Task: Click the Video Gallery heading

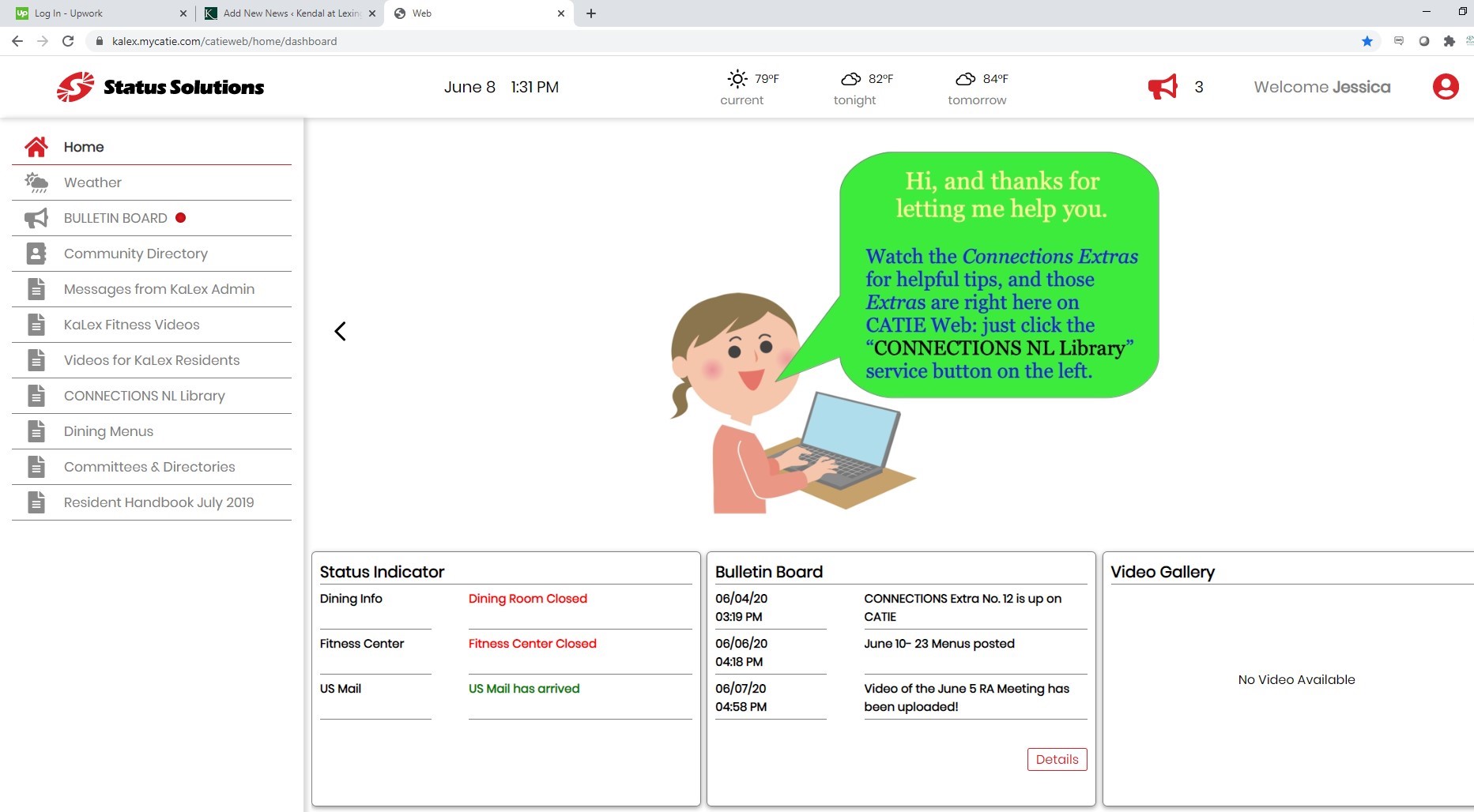Action: (x=1163, y=572)
